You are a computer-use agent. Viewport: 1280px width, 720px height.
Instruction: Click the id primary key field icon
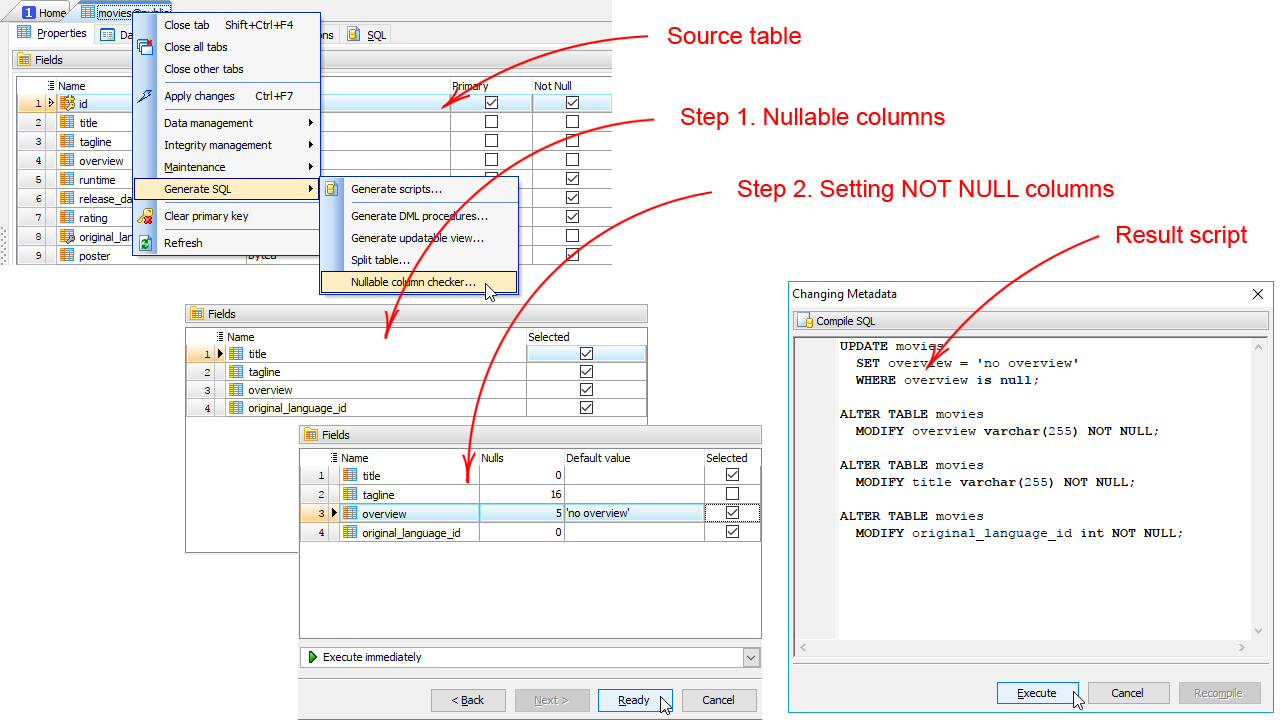[67, 103]
